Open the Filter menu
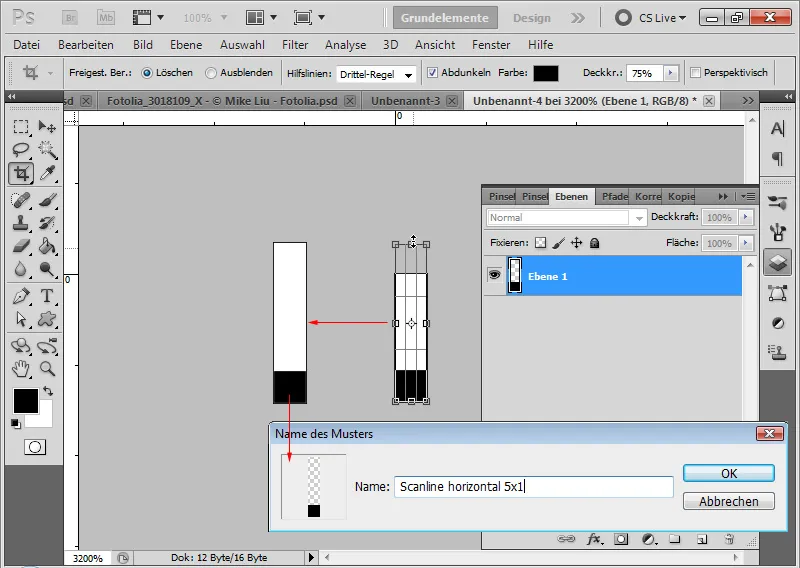The image size is (800, 568). (x=295, y=45)
